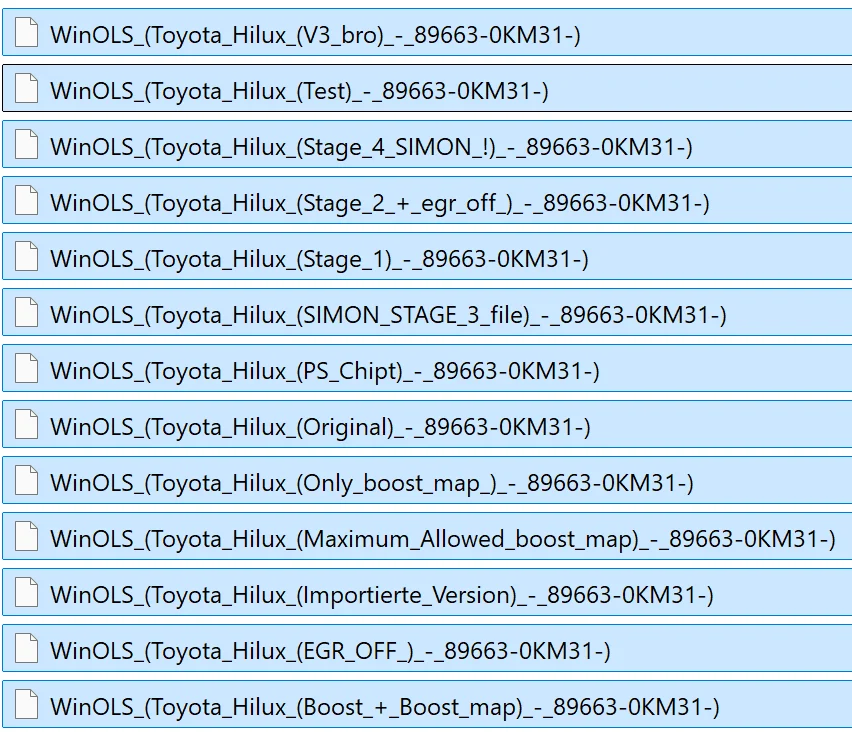The height and width of the screenshot is (732, 852).
Task: Click the file icon of the Only_boost_map file
Action: (x=26, y=480)
